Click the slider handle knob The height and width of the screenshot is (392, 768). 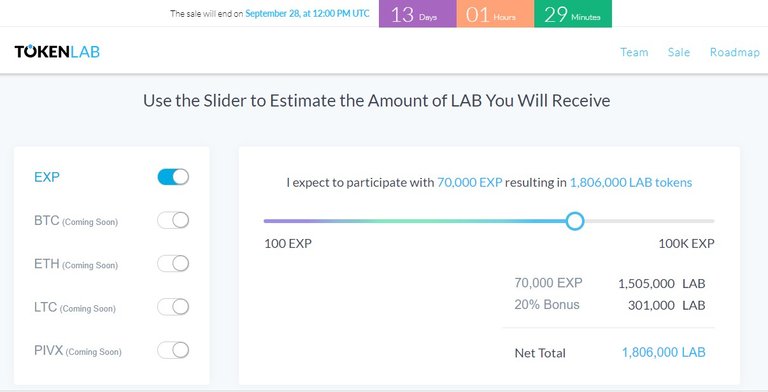(x=575, y=221)
